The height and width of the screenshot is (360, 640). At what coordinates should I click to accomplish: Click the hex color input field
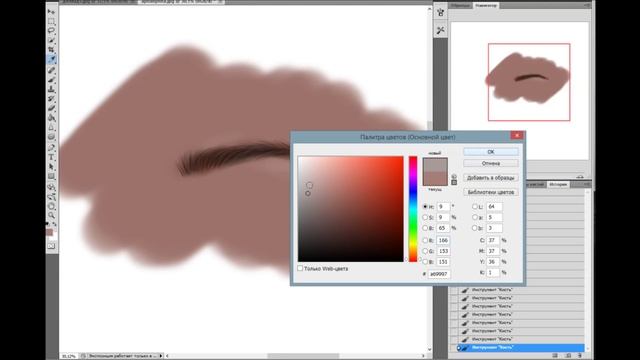439,274
